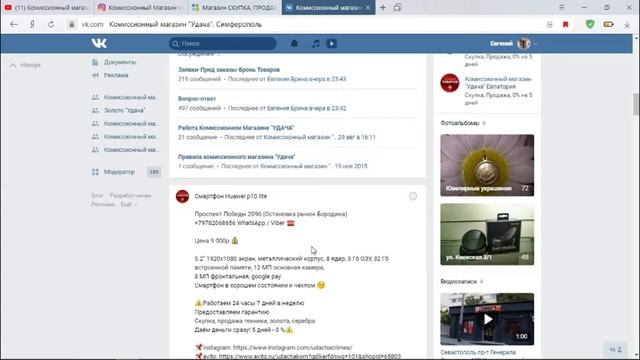Open the ул. Киевская album
The image size is (640, 360).
click(x=487, y=234)
